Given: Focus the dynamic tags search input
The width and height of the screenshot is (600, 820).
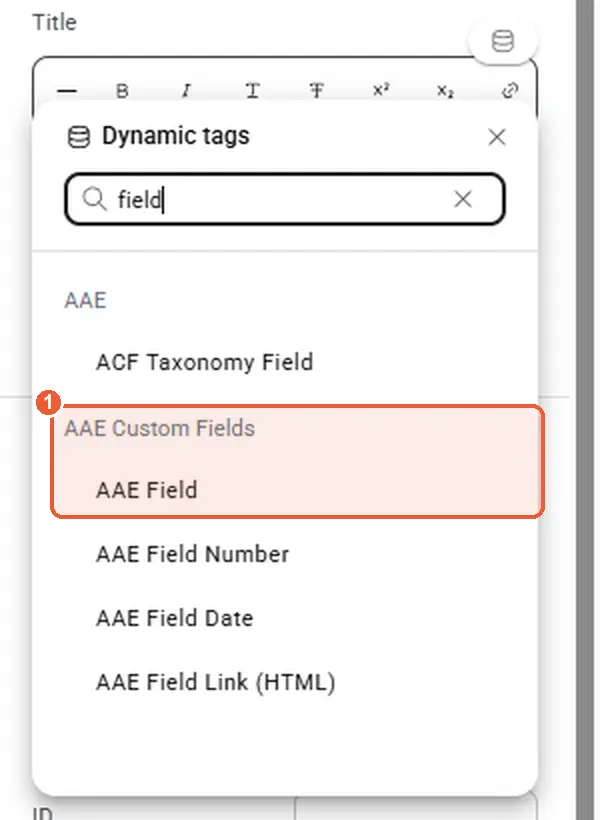Looking at the screenshot, I should [285, 199].
